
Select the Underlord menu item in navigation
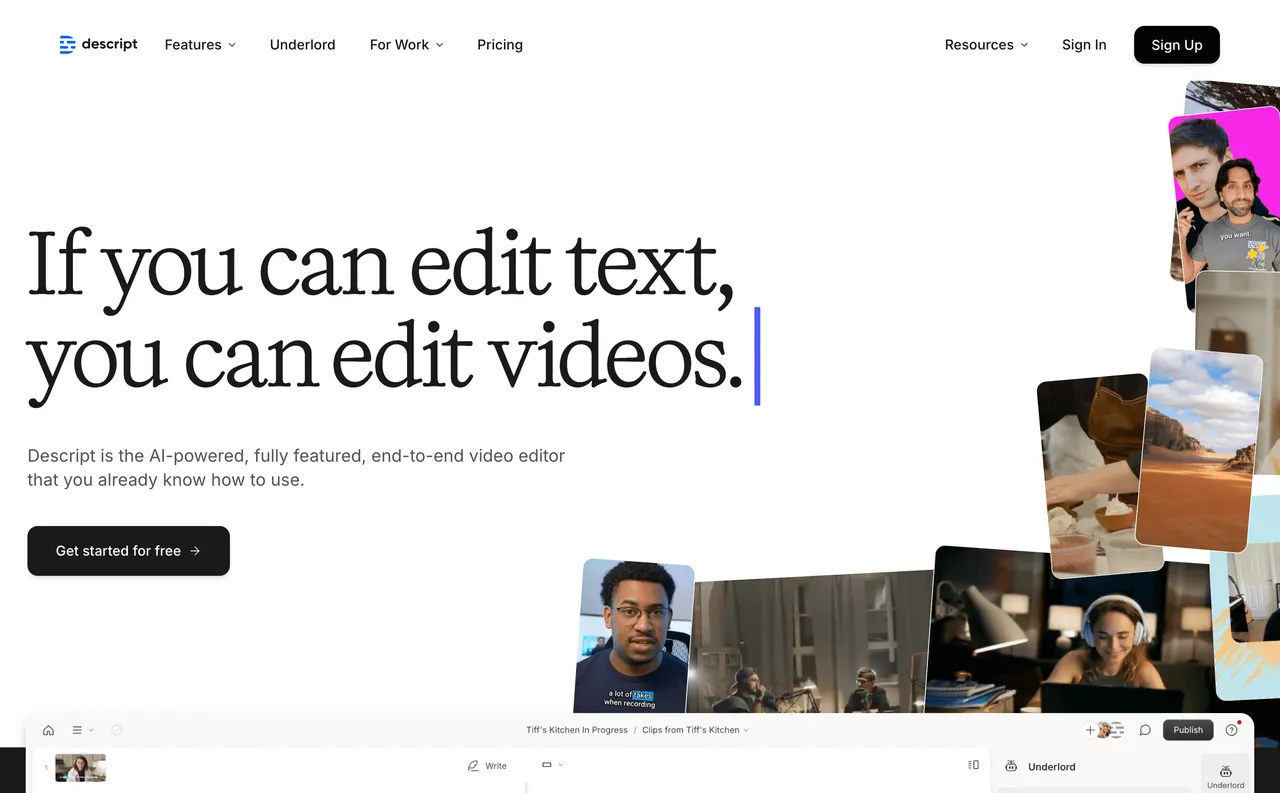302,45
